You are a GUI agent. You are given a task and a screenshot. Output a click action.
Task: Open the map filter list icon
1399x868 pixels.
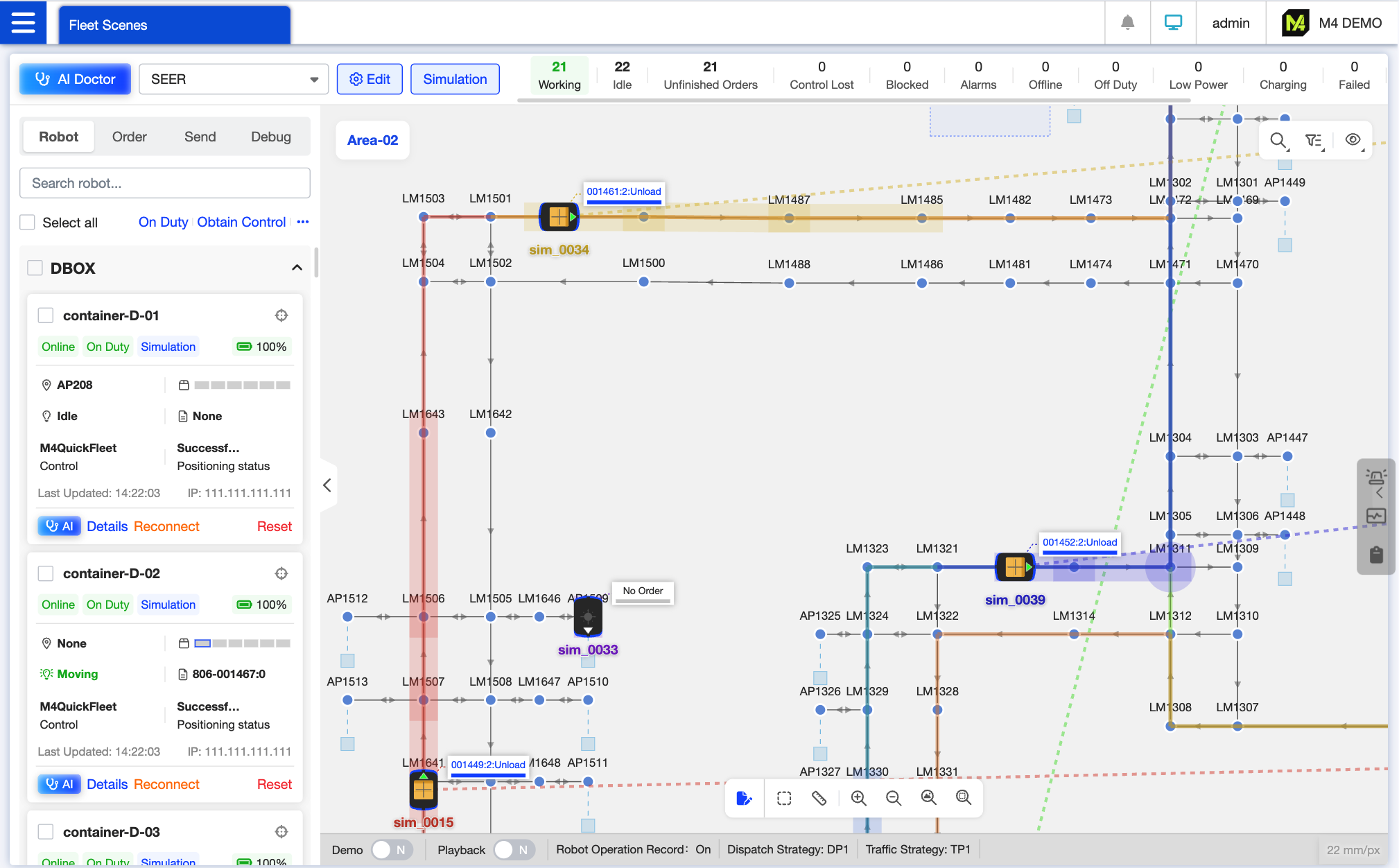(x=1314, y=141)
